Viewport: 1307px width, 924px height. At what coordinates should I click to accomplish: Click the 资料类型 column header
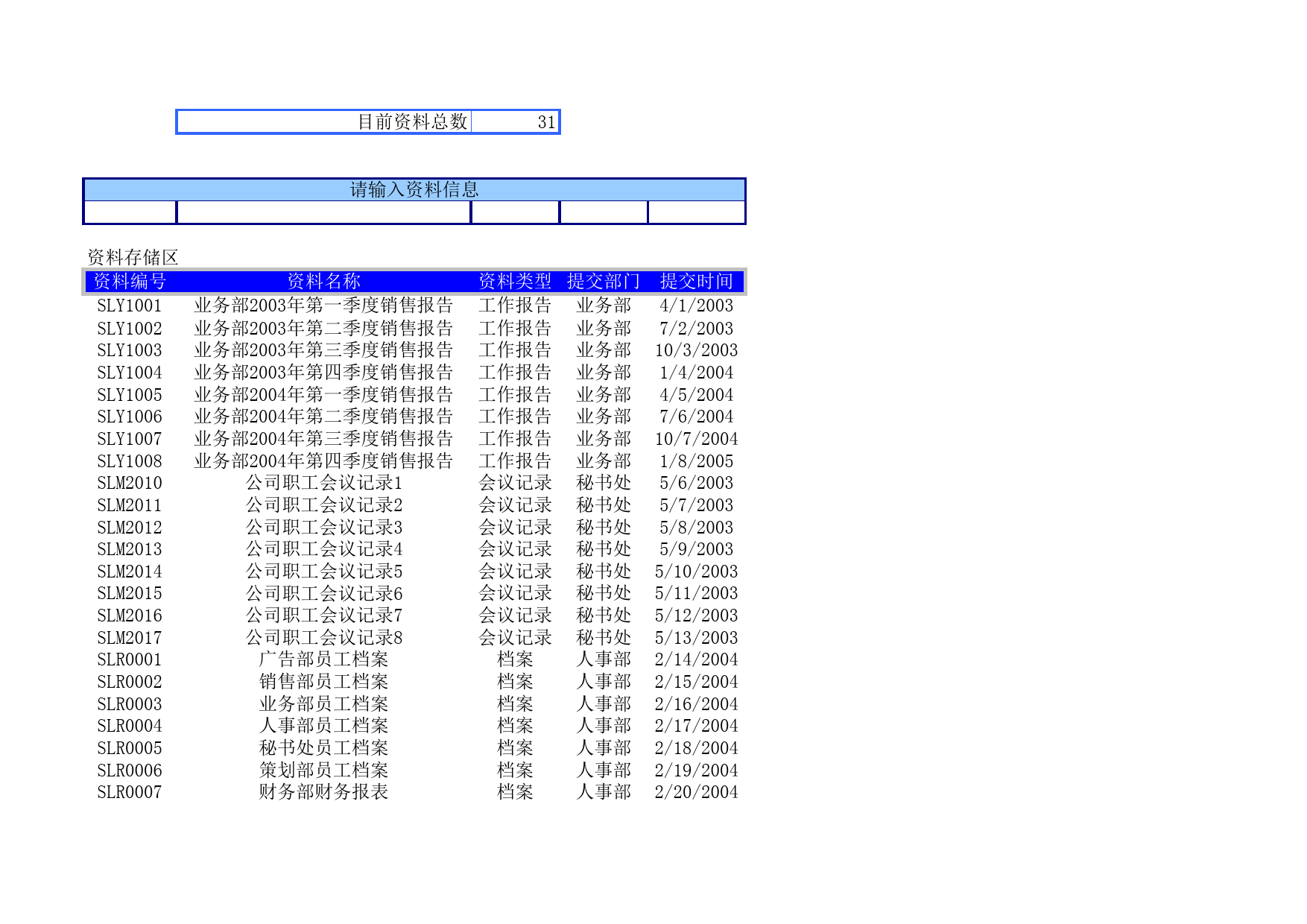[515, 282]
